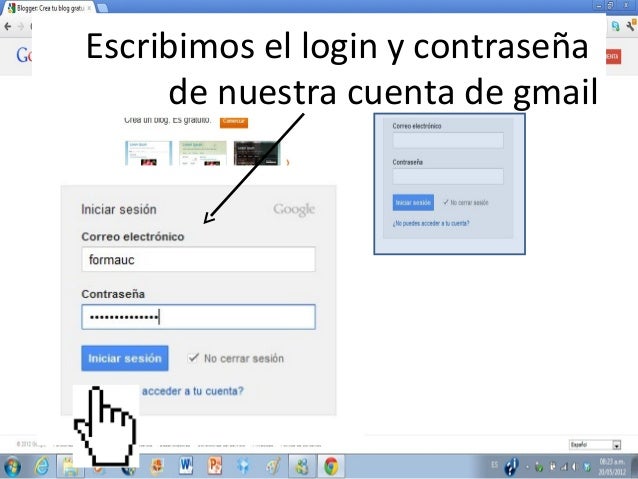Open Chrome's wrench settings menu
This screenshot has width=638, height=479.
(x=631, y=26)
